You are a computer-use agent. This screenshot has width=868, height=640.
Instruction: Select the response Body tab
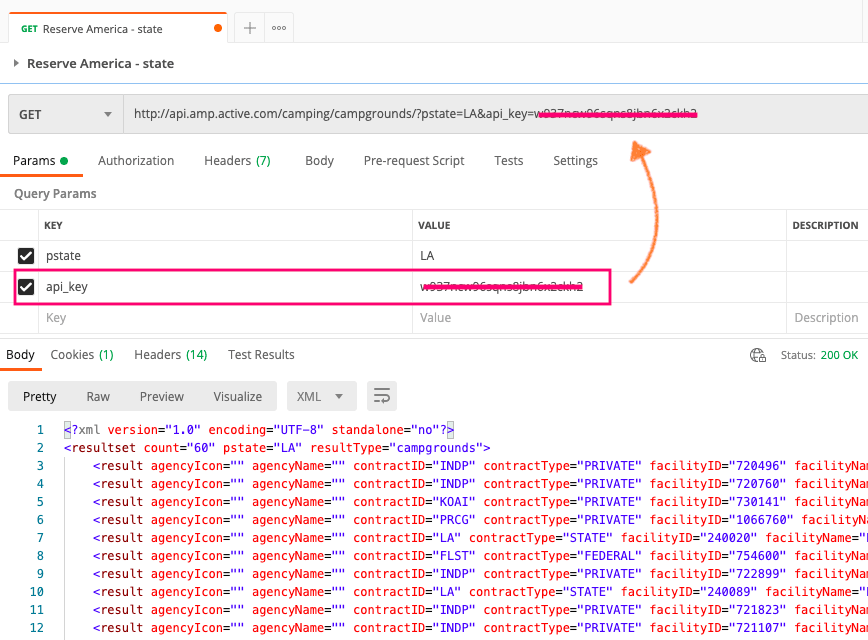tap(20, 355)
